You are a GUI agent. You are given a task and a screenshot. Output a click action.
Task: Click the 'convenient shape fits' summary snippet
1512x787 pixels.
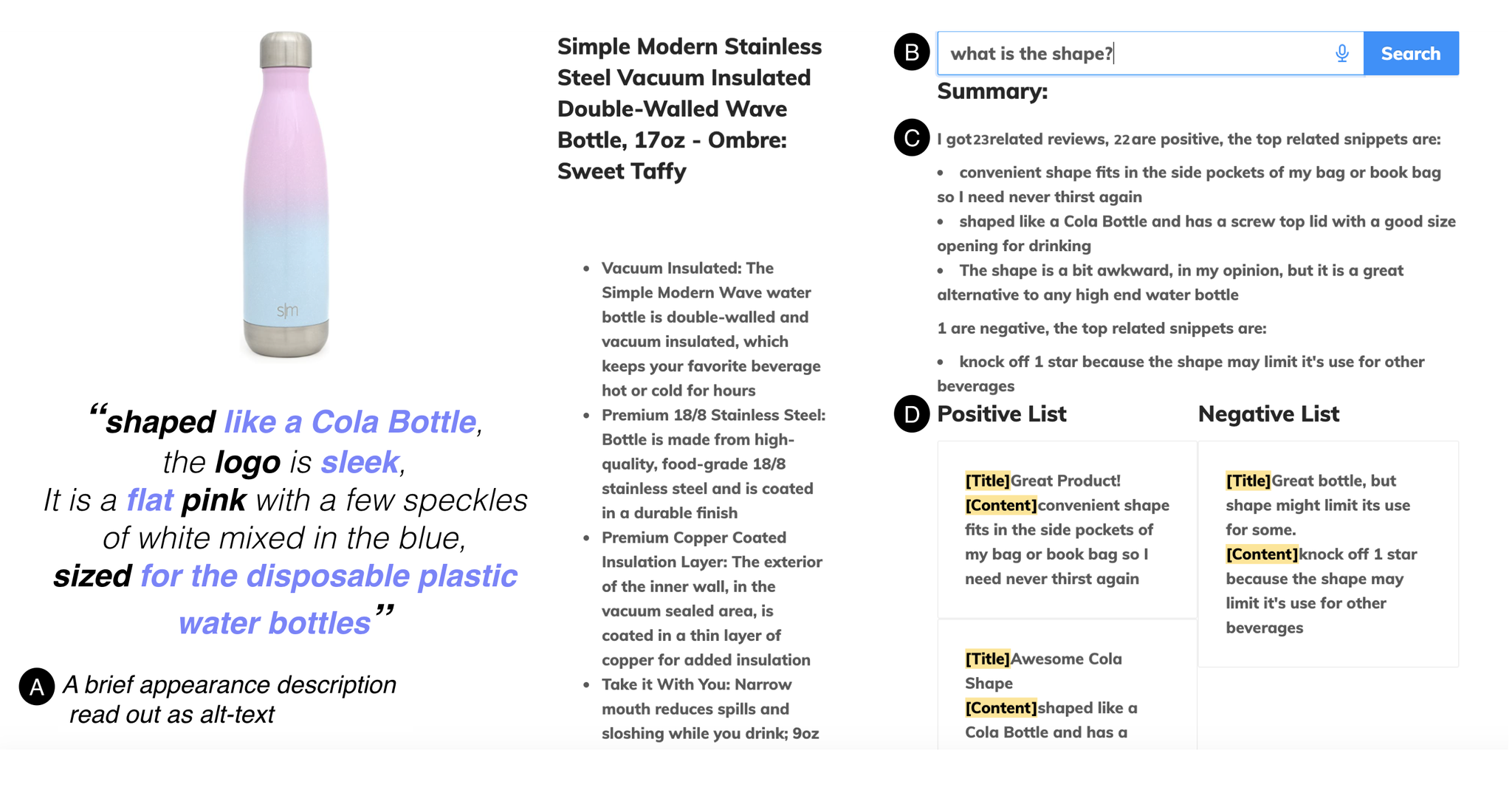[x=1189, y=185]
